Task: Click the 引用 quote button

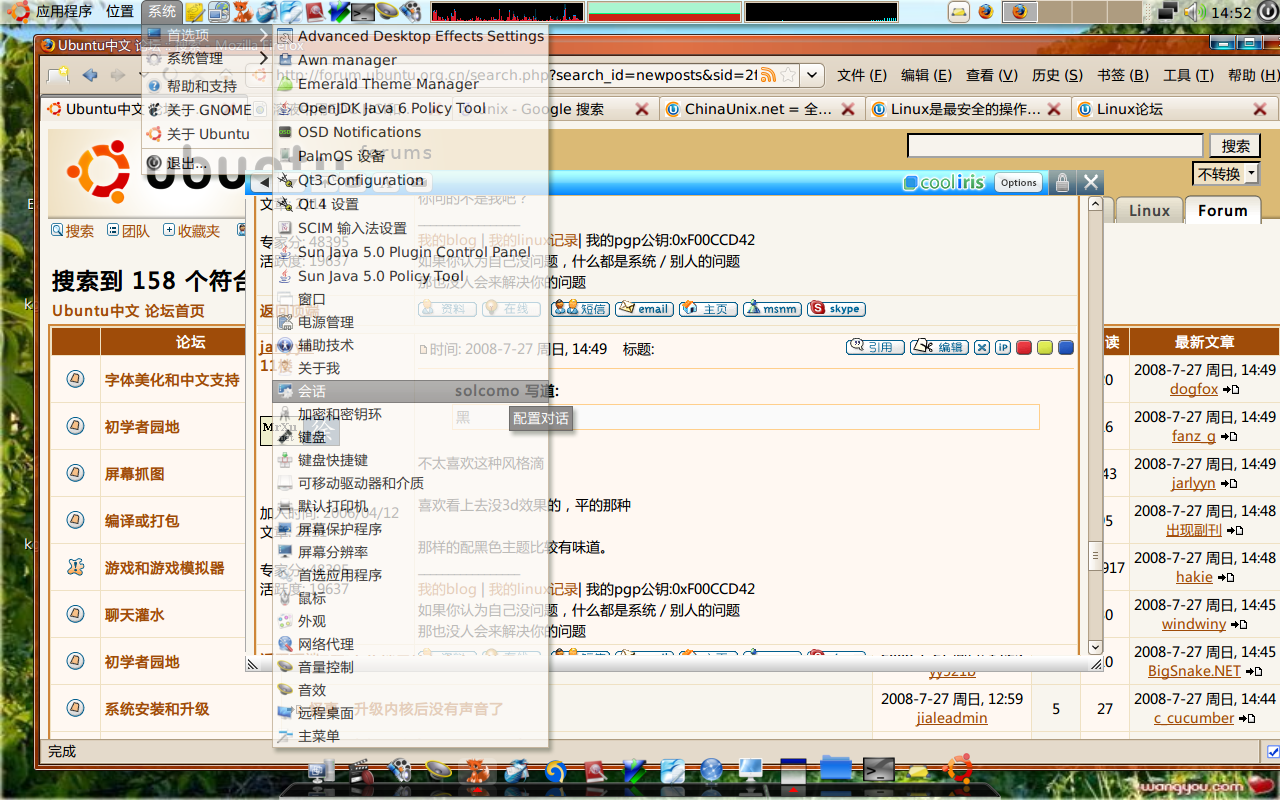Action: point(875,347)
